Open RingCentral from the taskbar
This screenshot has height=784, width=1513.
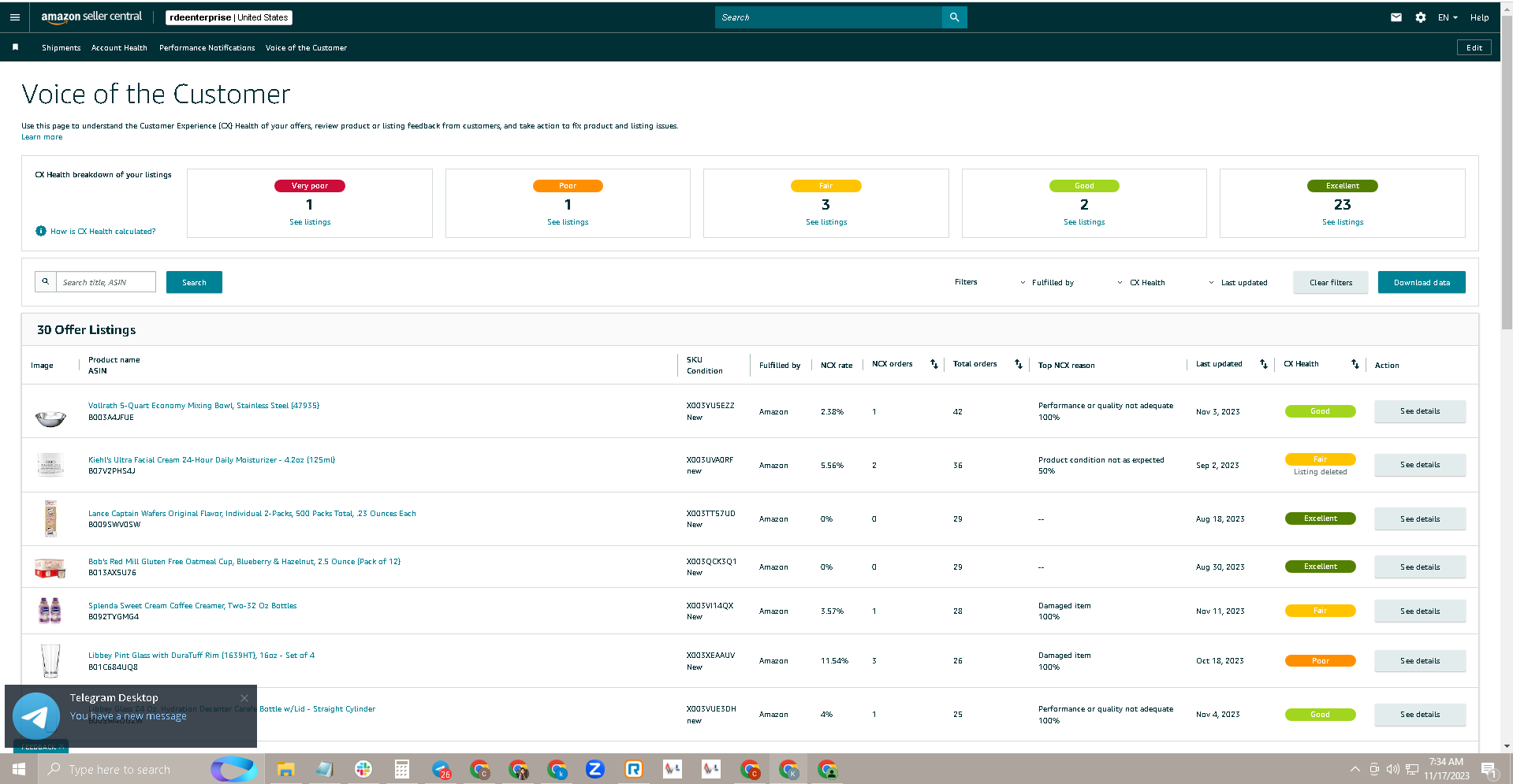[634, 769]
